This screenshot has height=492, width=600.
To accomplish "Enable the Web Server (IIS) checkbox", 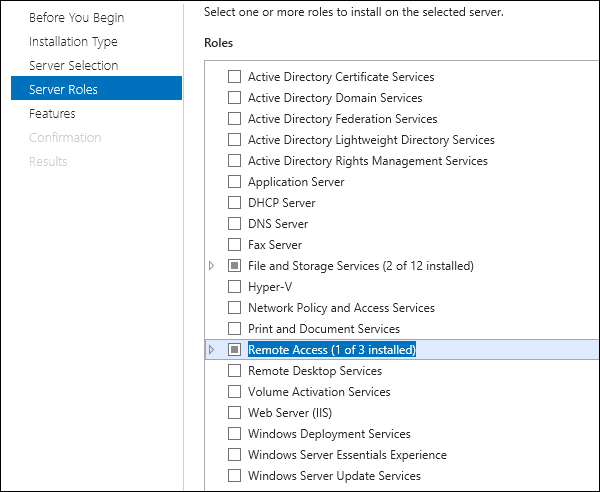I will 235,413.
